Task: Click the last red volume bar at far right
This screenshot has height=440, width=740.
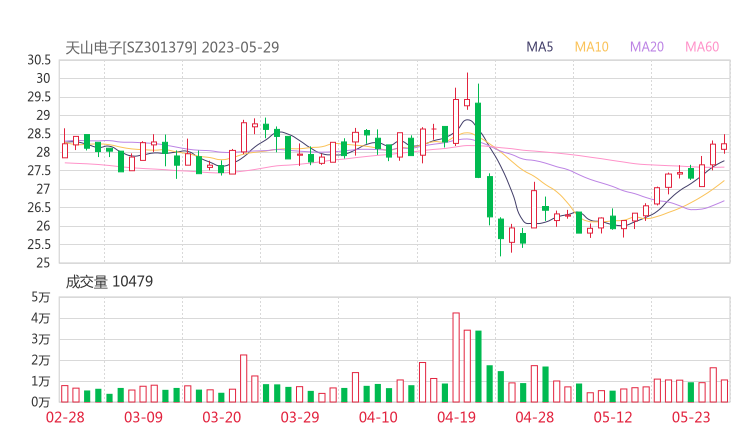Action: click(x=724, y=391)
